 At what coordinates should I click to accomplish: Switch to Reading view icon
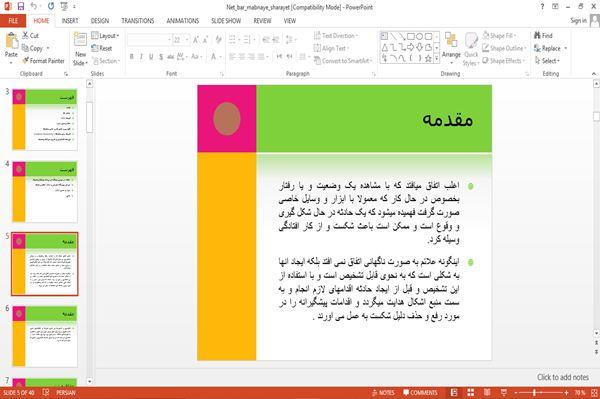point(487,392)
